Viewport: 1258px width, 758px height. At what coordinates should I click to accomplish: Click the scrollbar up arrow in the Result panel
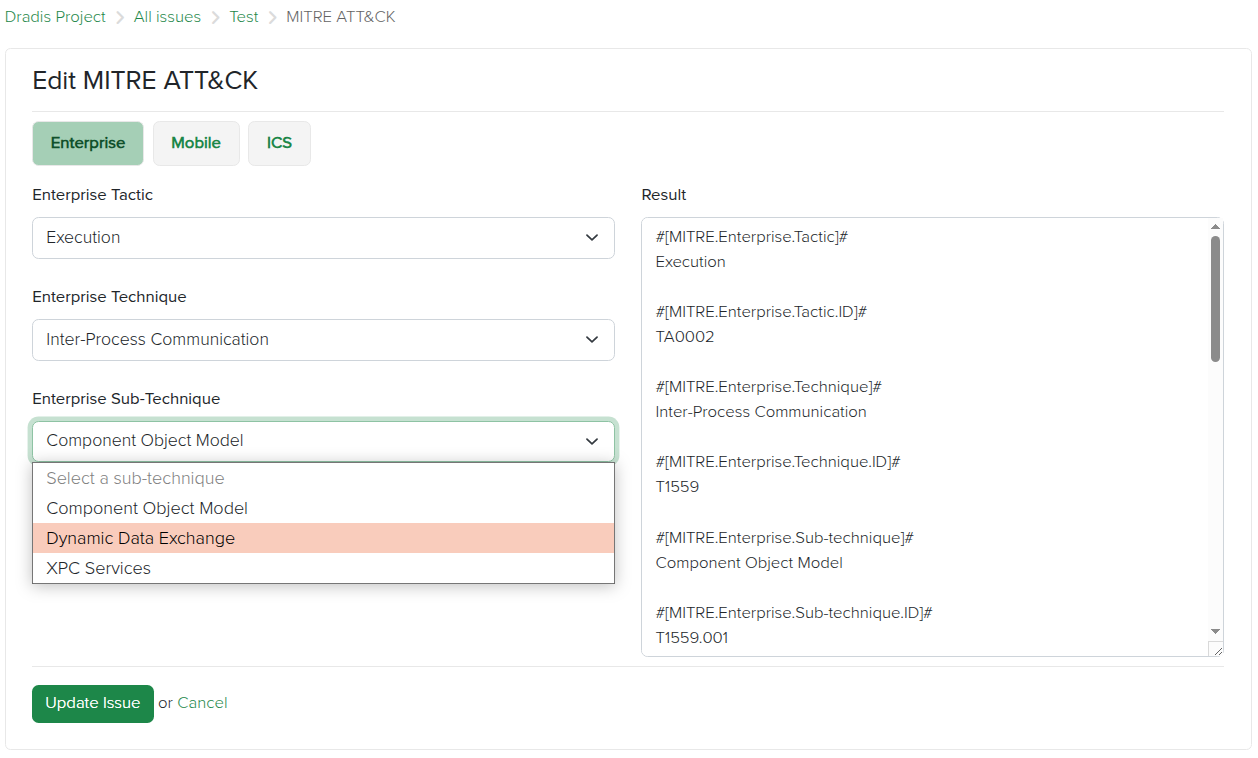coord(1215,225)
